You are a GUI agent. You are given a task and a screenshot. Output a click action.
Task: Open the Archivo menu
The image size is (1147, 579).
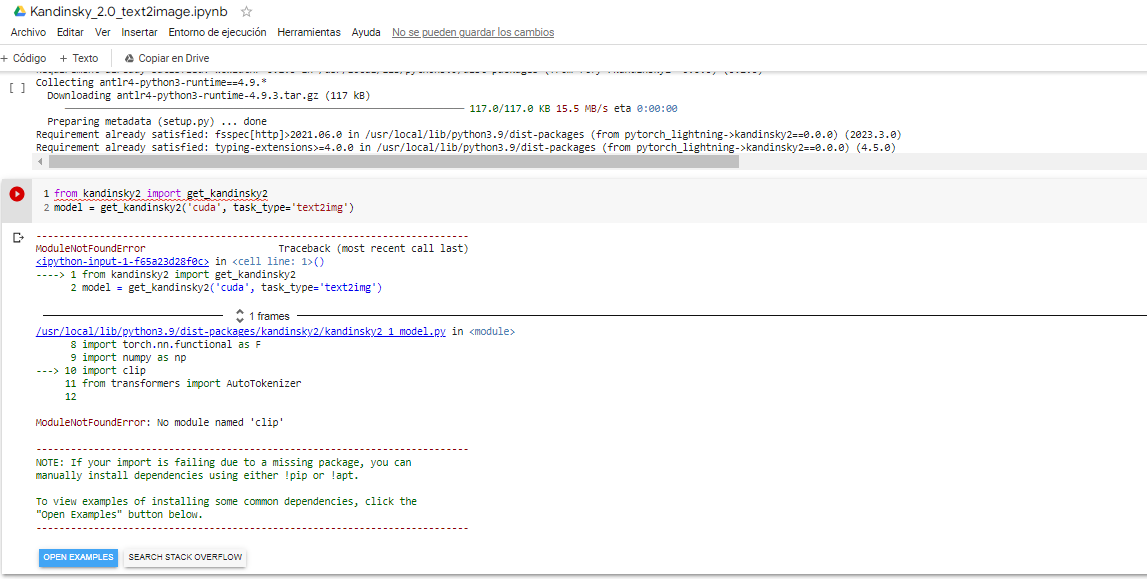point(28,32)
